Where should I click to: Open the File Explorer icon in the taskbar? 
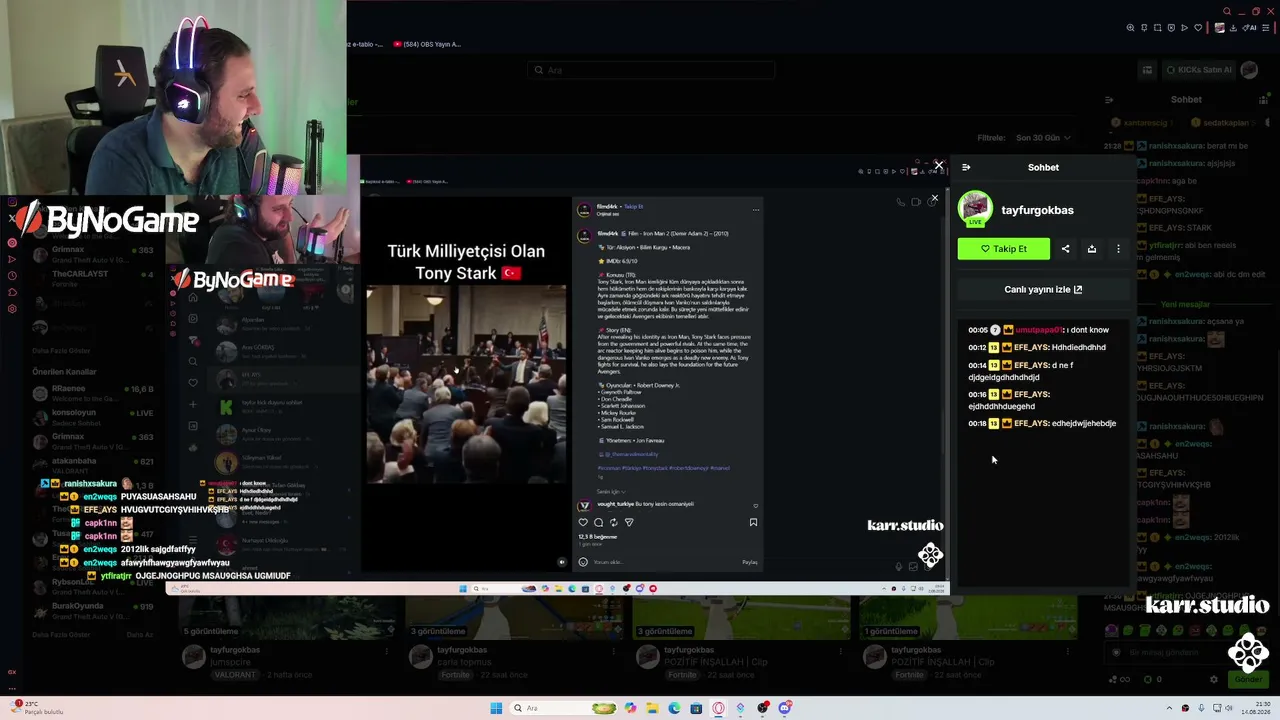(x=652, y=708)
